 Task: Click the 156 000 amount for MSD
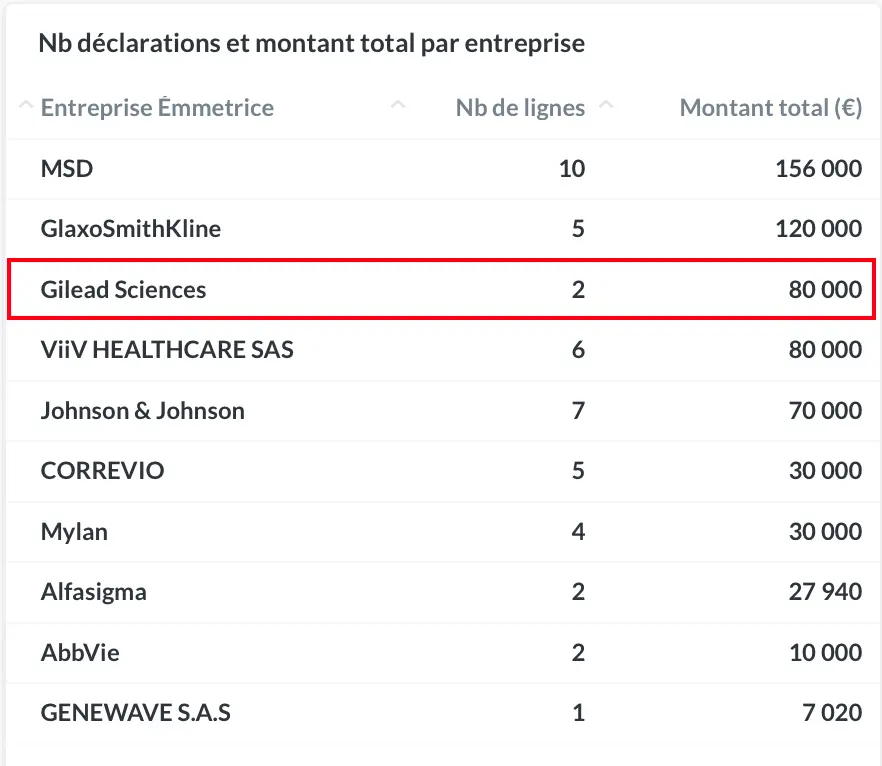click(818, 169)
